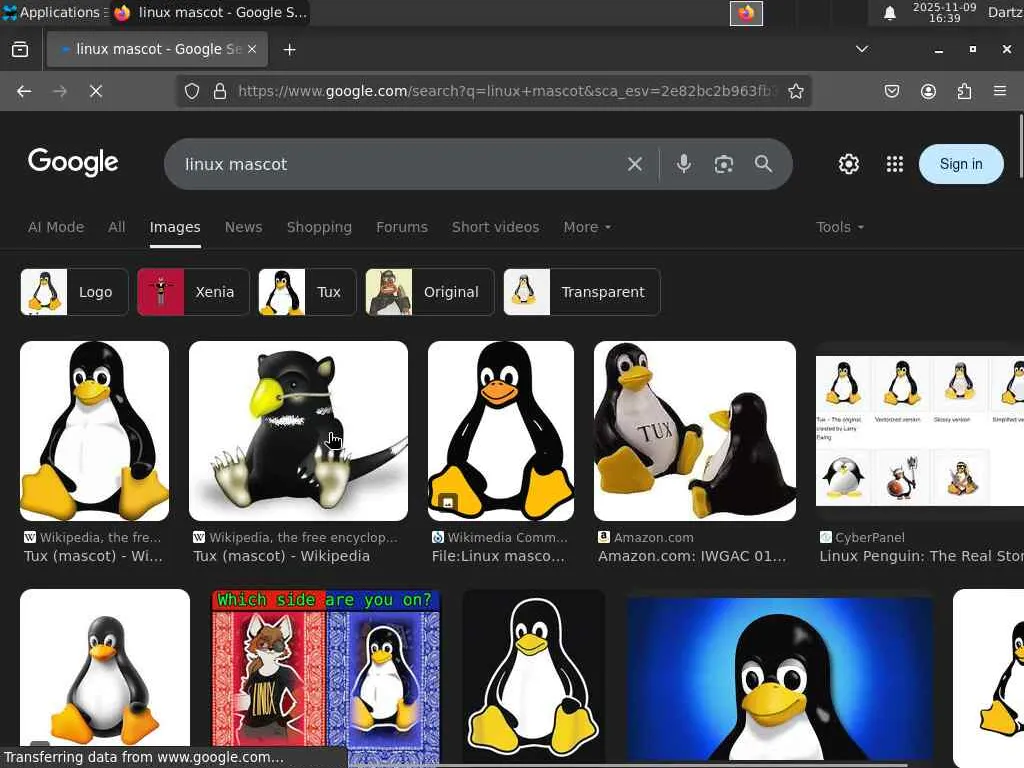Viewport: 1024px width, 768px height.
Task: Select the Images tab
Action: [x=175, y=227]
